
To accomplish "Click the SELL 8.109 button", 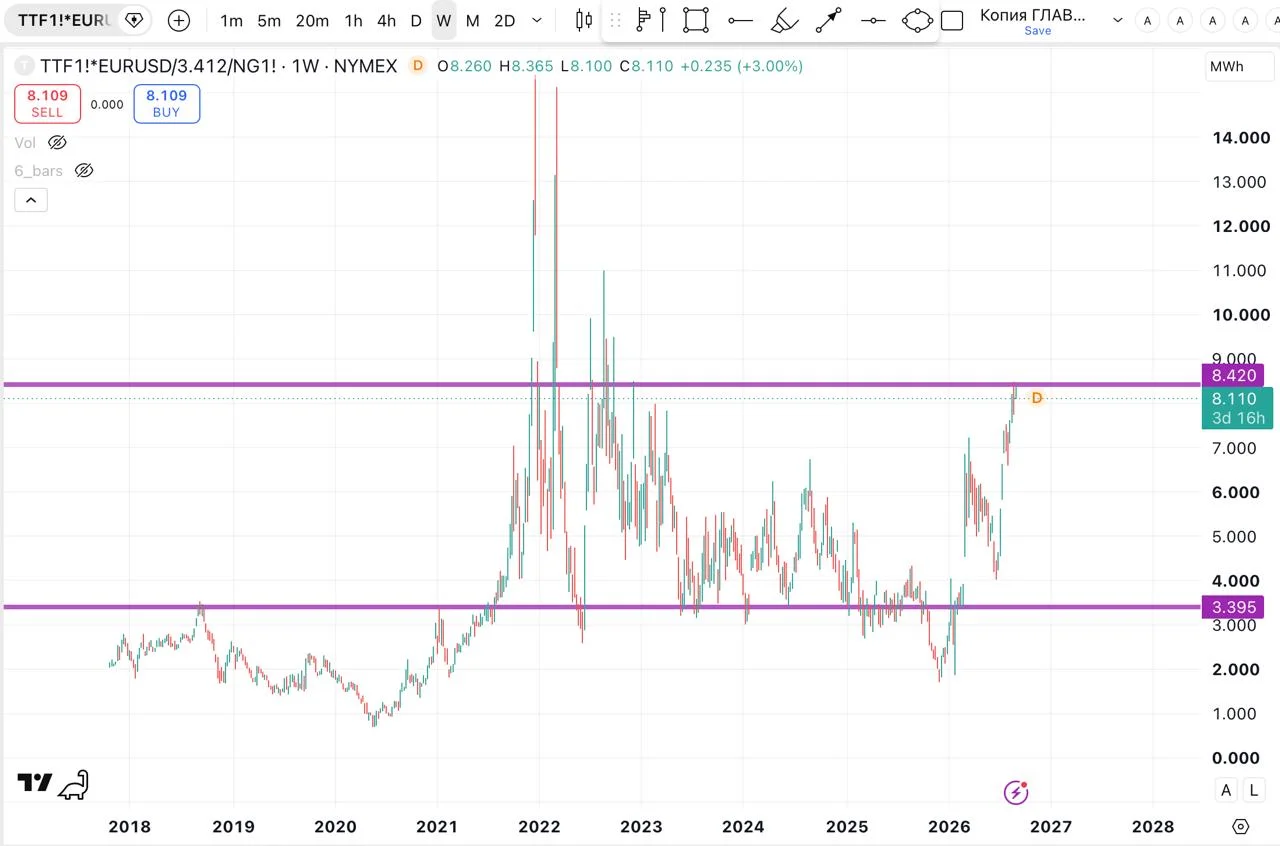I will [47, 103].
